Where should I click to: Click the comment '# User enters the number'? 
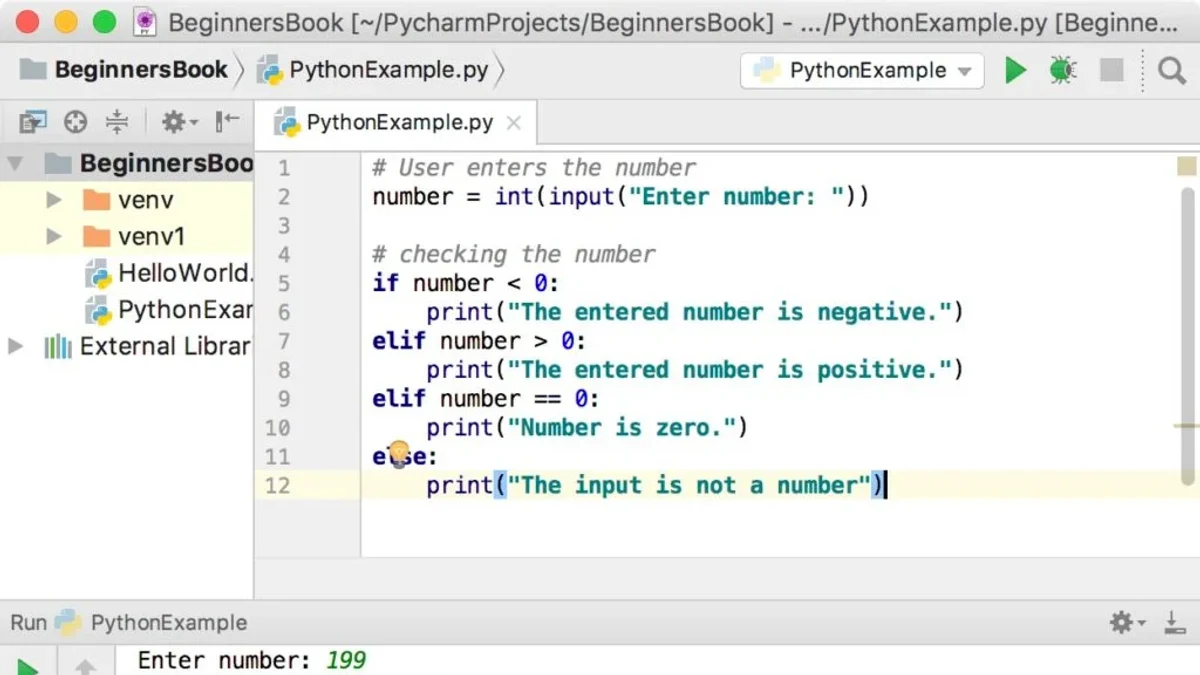(x=534, y=168)
